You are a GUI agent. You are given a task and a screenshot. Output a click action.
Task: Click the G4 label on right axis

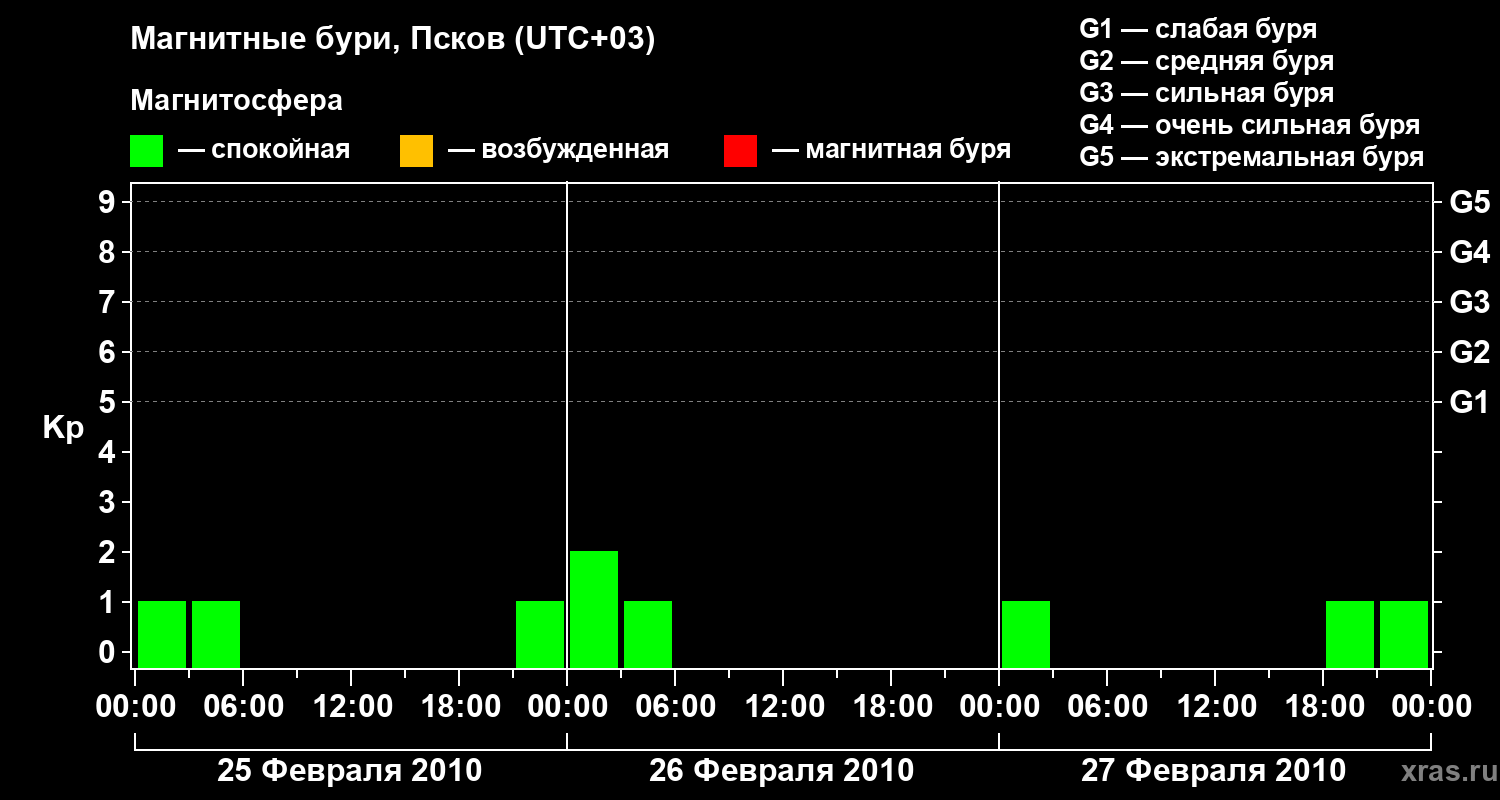click(1469, 252)
